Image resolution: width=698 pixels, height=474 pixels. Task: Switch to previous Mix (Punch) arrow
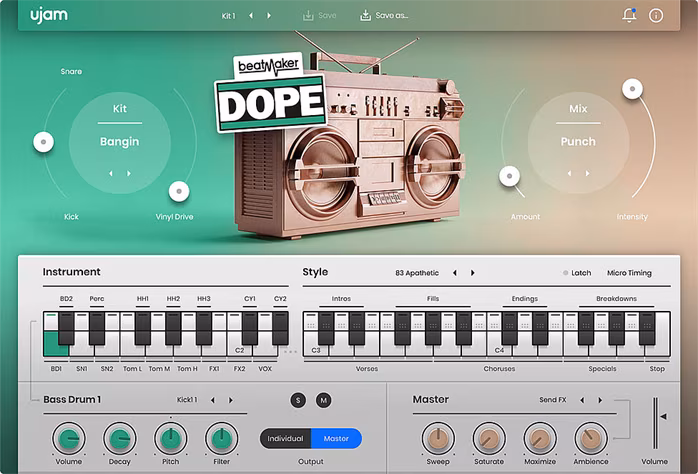tap(569, 173)
